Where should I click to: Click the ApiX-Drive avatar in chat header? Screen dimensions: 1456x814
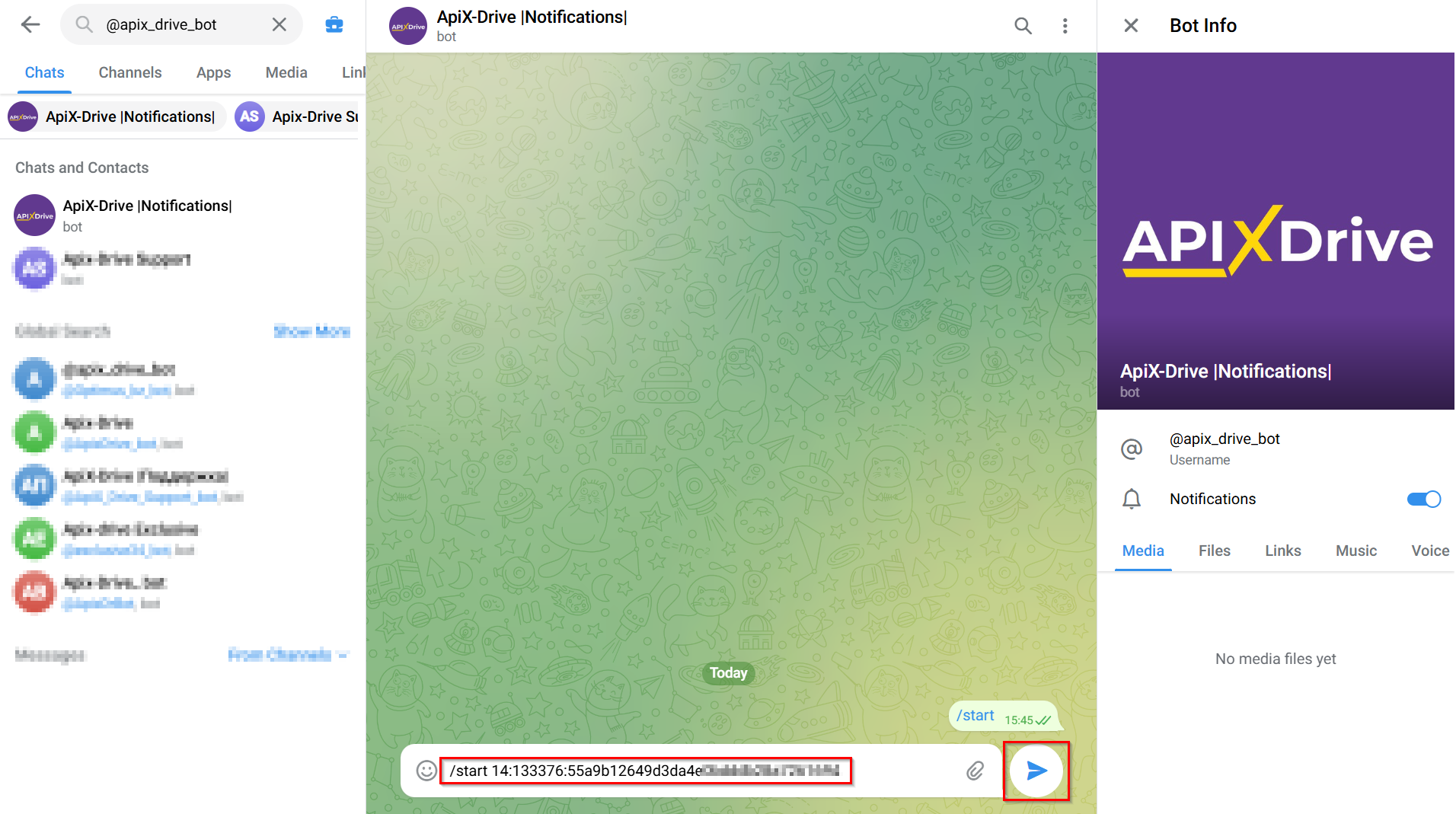pos(408,26)
